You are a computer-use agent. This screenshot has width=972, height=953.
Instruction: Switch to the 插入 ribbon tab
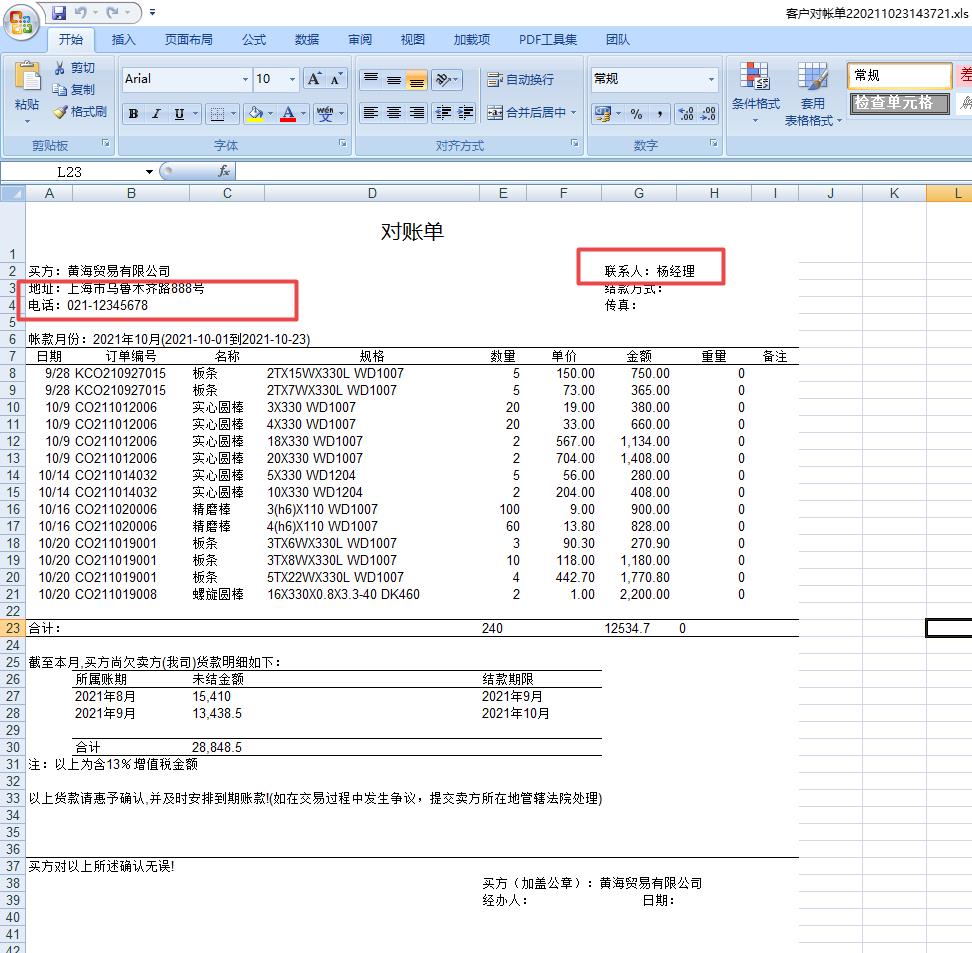click(124, 40)
